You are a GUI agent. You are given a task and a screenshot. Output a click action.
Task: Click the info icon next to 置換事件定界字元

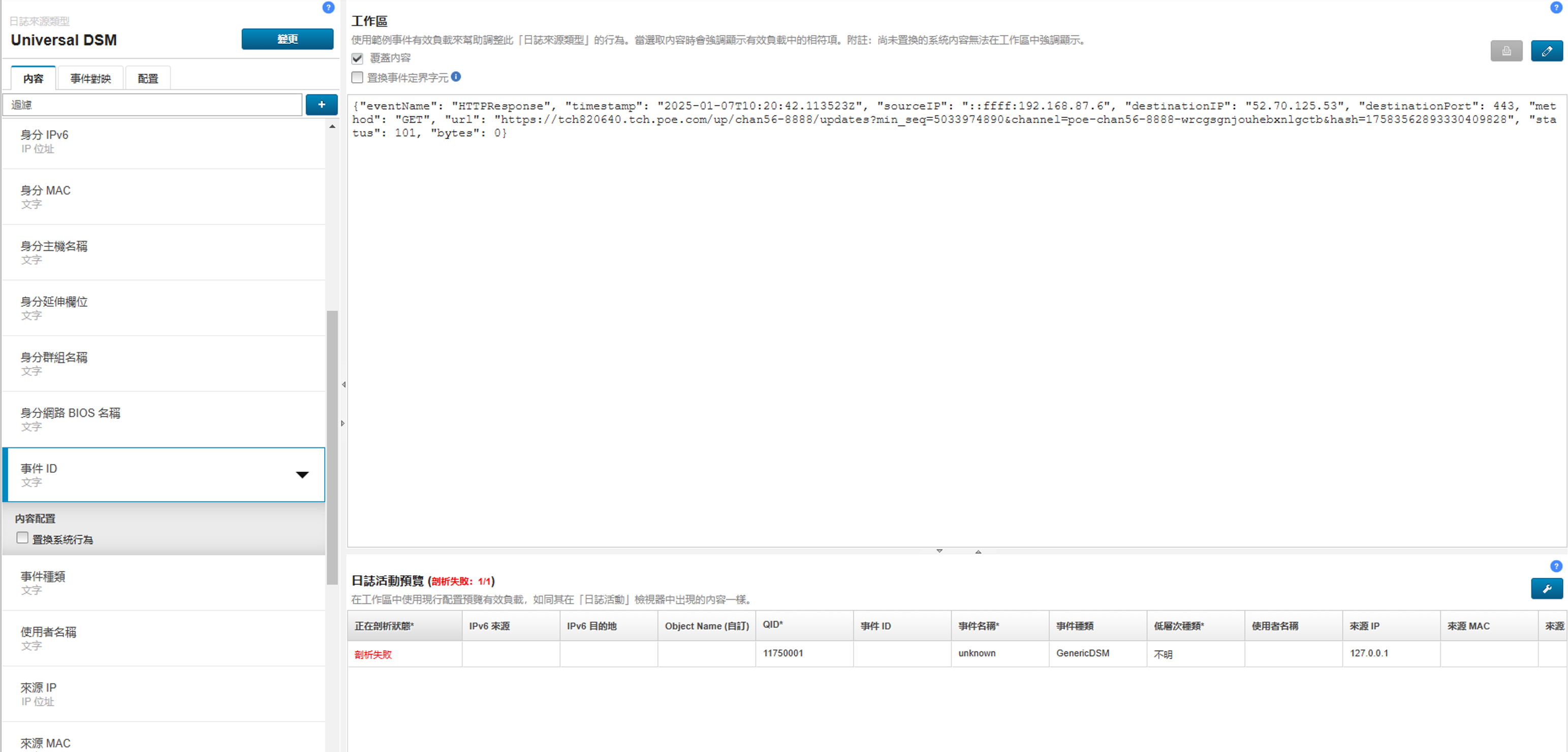pos(456,77)
